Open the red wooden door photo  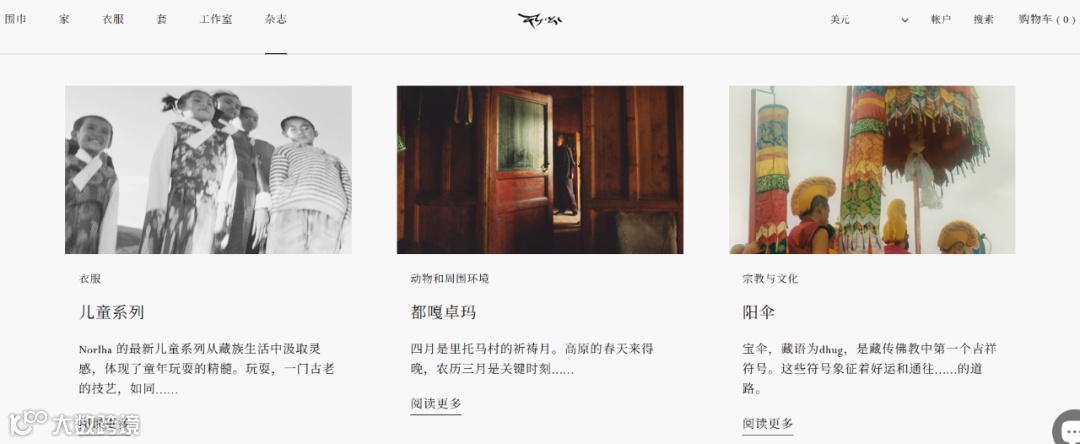[540, 169]
